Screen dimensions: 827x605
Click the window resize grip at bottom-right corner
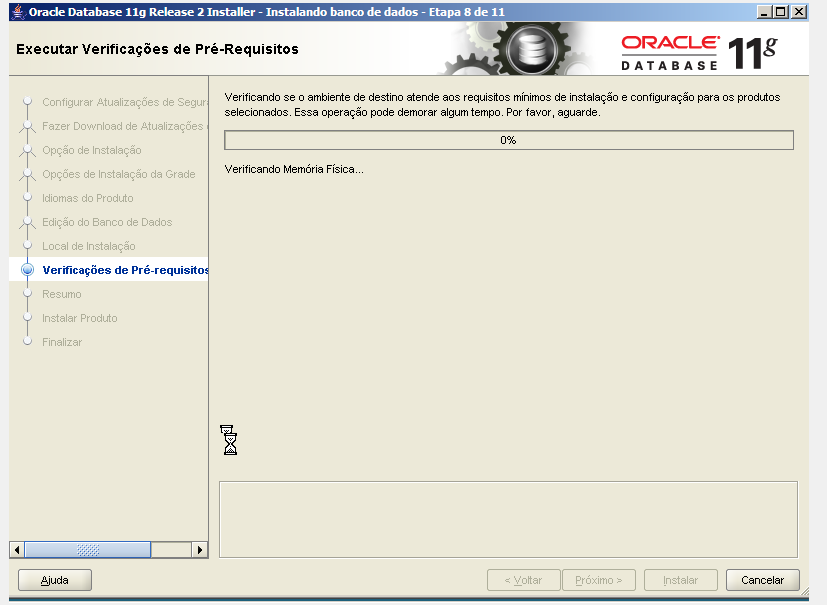point(805,592)
